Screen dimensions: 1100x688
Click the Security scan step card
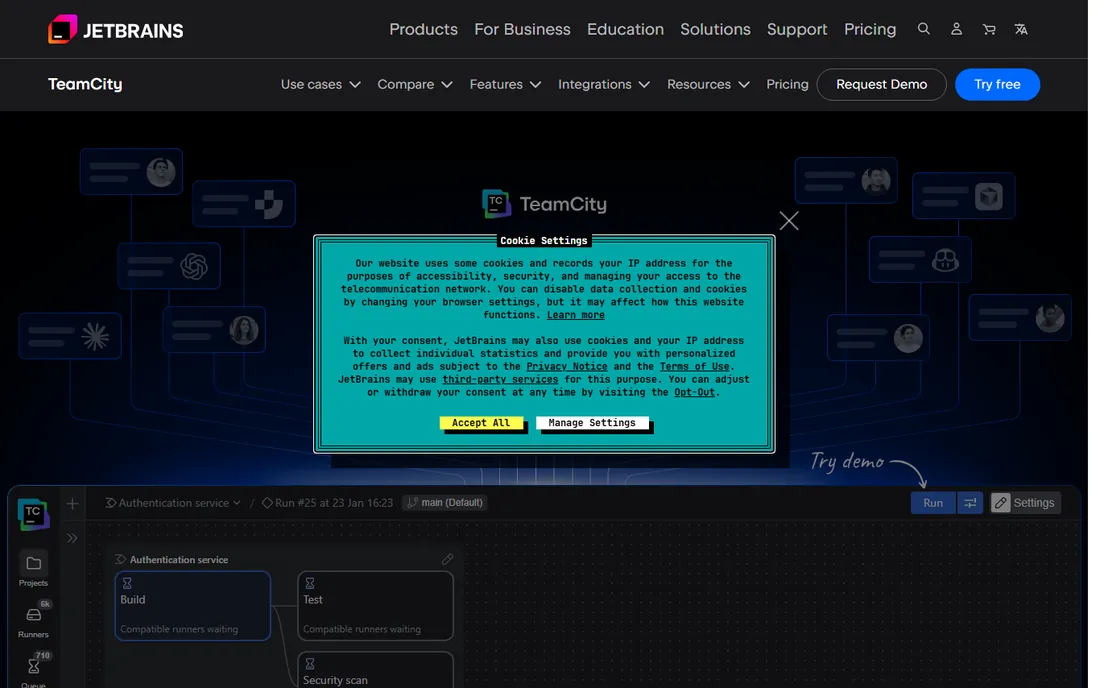[375, 670]
